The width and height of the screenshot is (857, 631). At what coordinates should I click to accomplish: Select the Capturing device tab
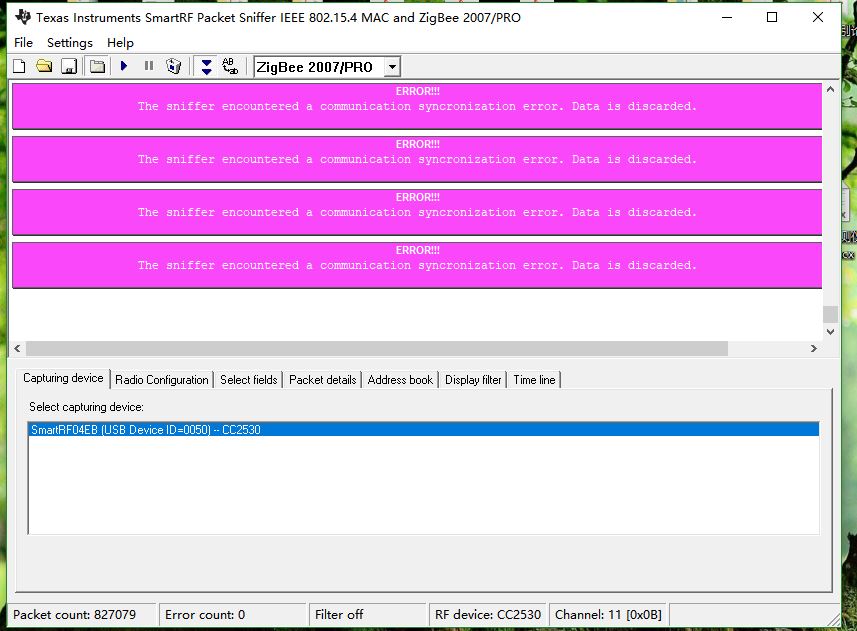(63, 378)
